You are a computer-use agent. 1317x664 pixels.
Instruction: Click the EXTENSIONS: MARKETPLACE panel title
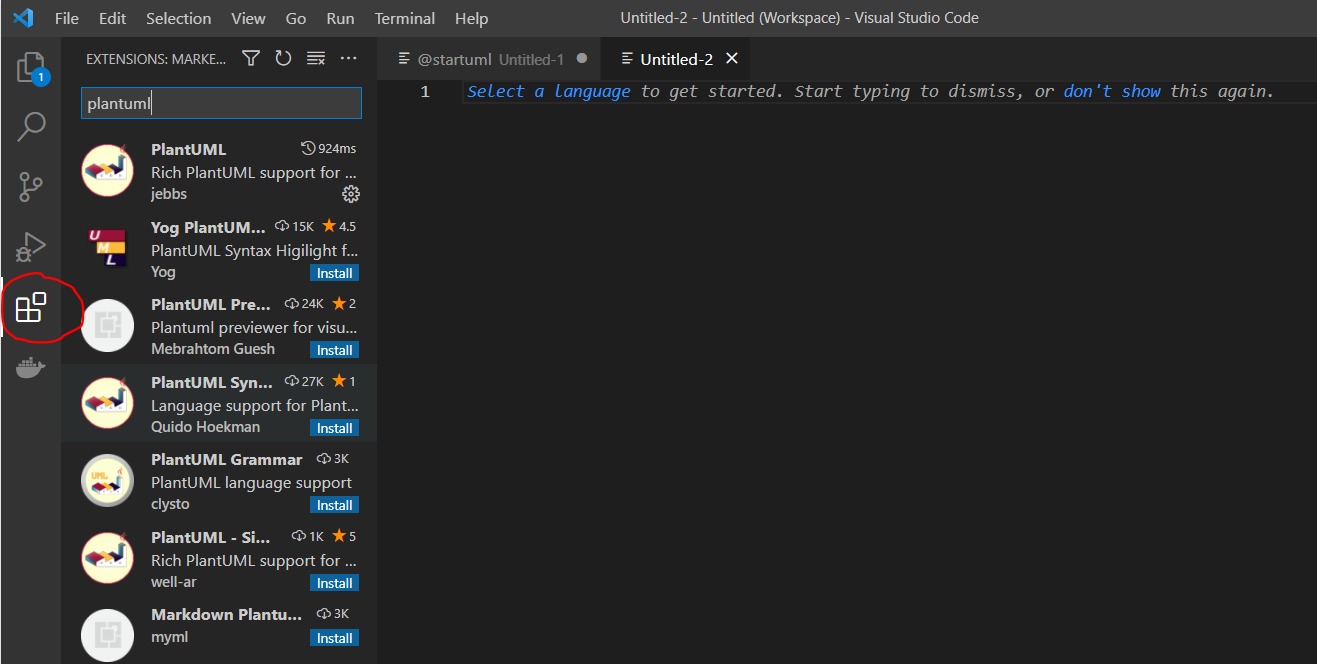click(x=156, y=59)
